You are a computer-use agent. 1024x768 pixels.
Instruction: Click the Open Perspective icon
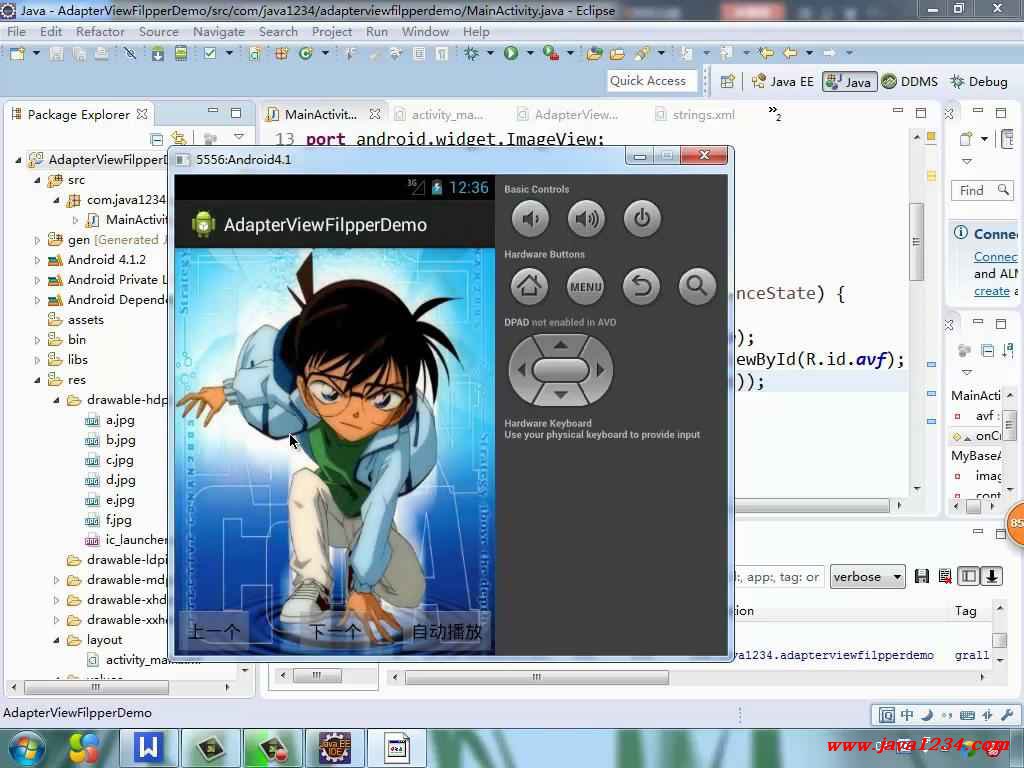[728, 82]
